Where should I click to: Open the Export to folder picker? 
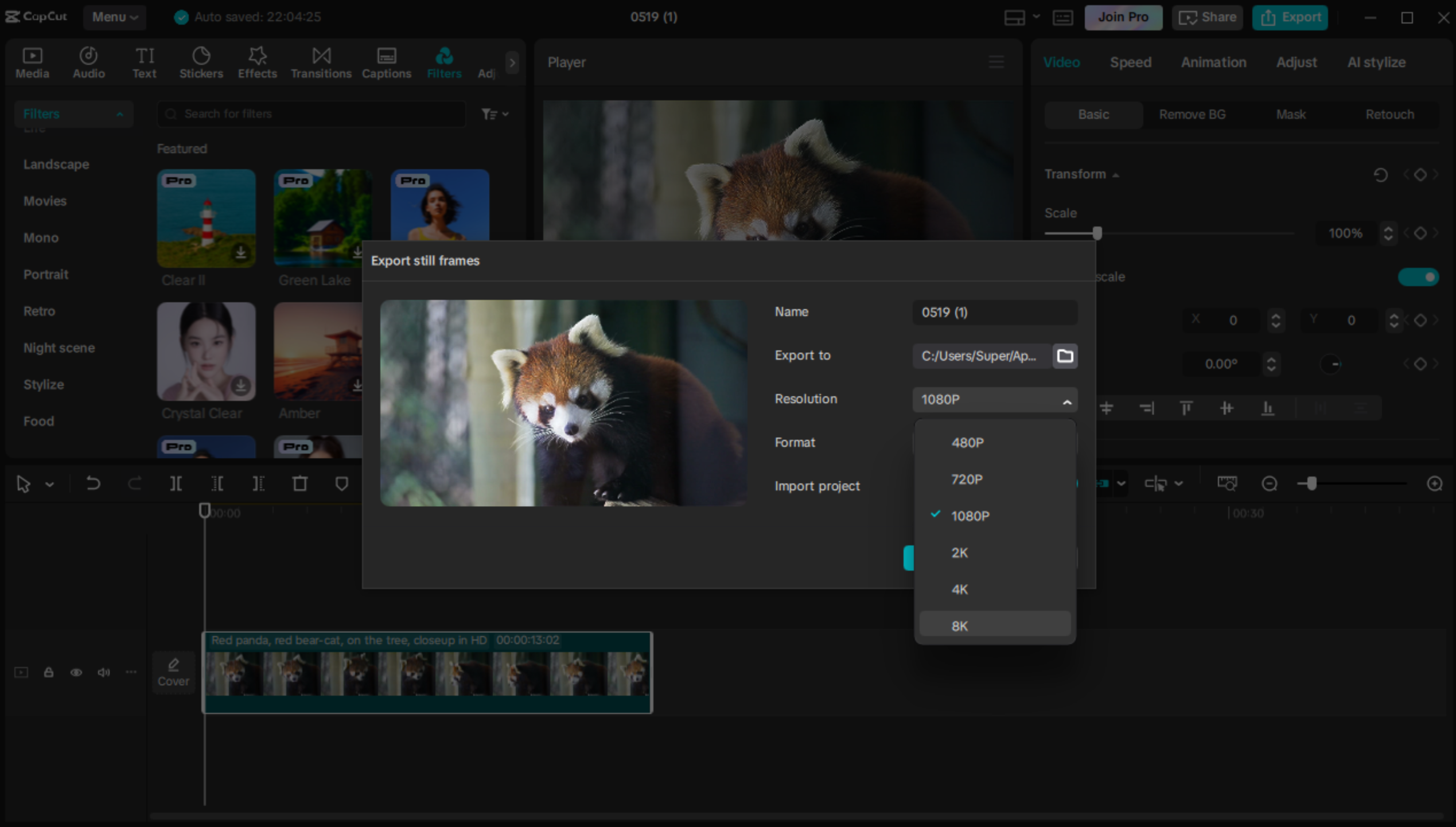coord(1065,356)
